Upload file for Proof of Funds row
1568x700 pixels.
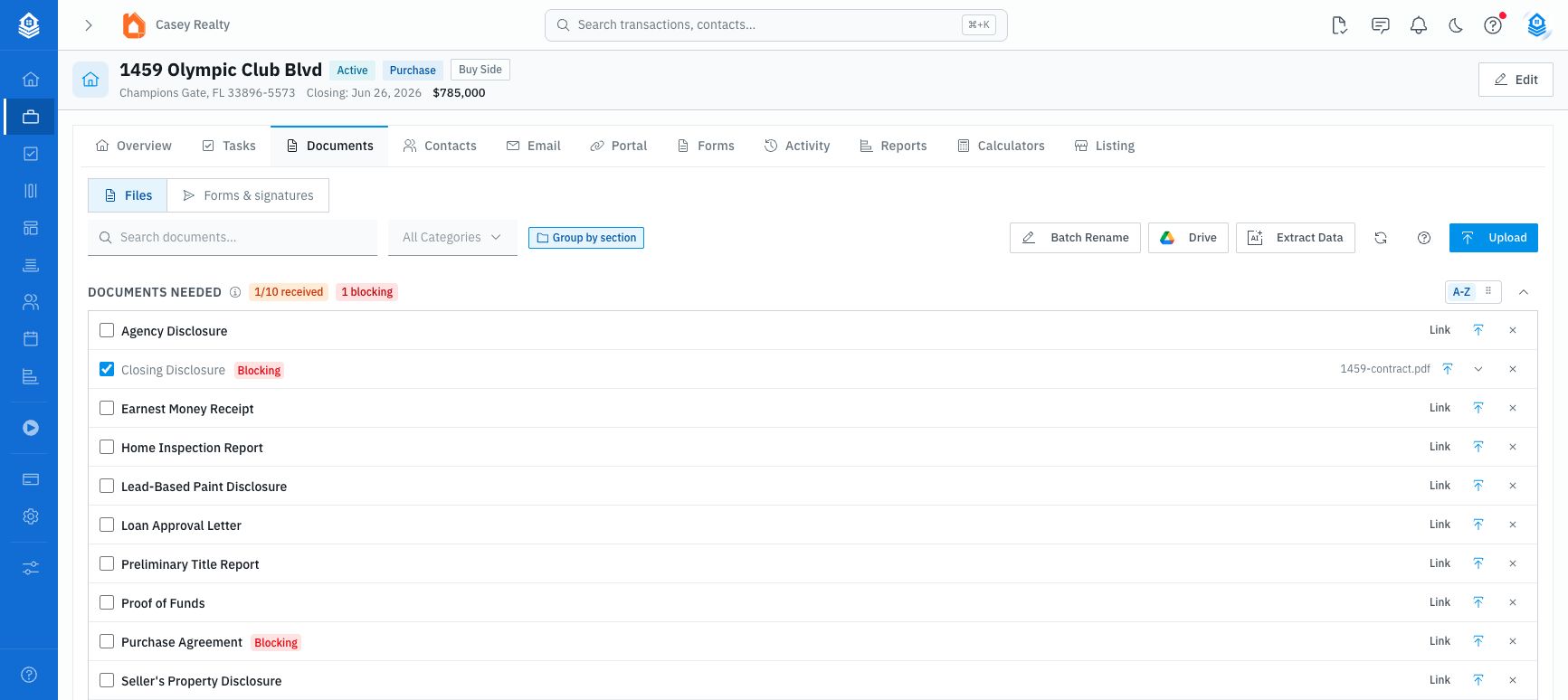[1478, 602]
